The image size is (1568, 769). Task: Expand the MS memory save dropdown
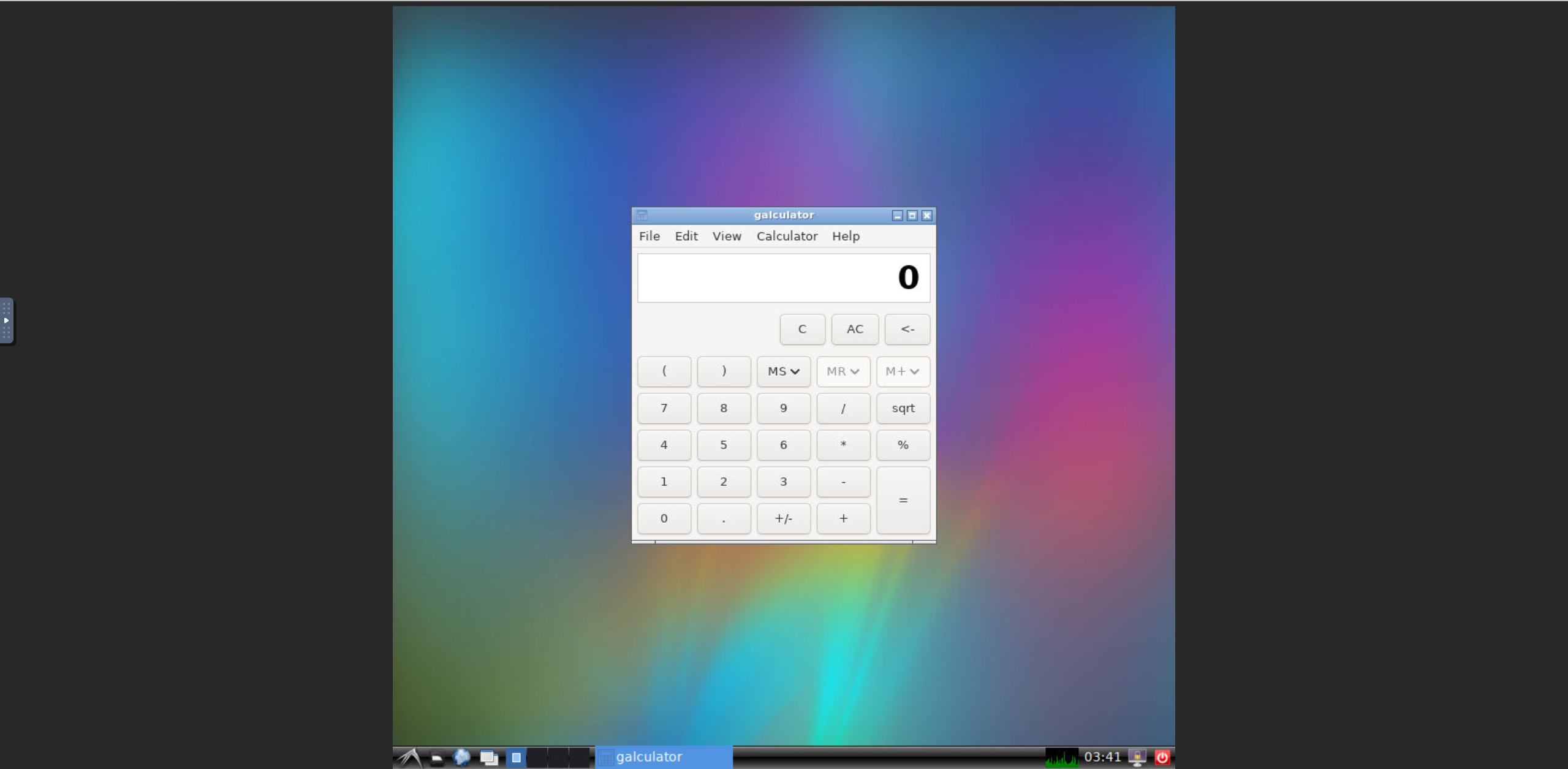click(x=783, y=371)
